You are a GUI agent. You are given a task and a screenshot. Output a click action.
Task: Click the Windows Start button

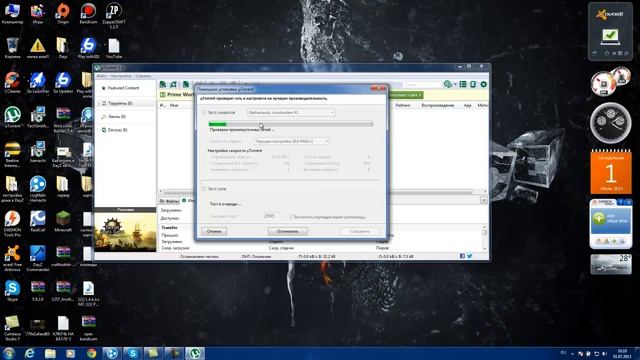tap(9, 353)
